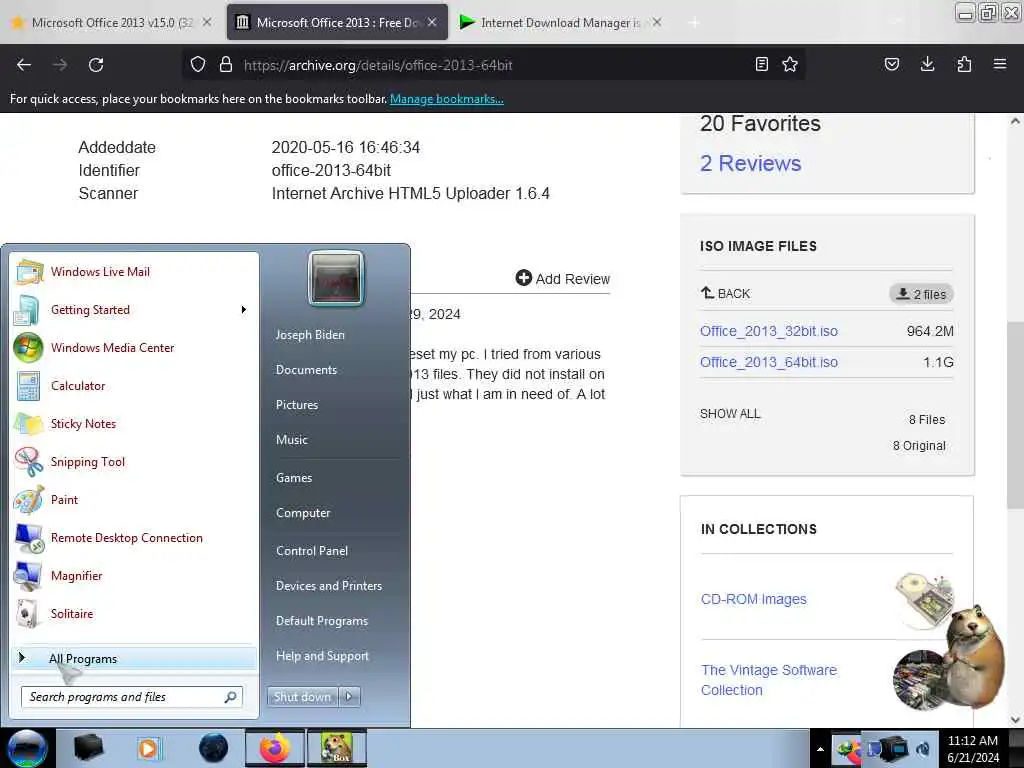This screenshot has height=768, width=1024.
Task: Click the page vertical scrollbar thumb
Action: (1015, 415)
